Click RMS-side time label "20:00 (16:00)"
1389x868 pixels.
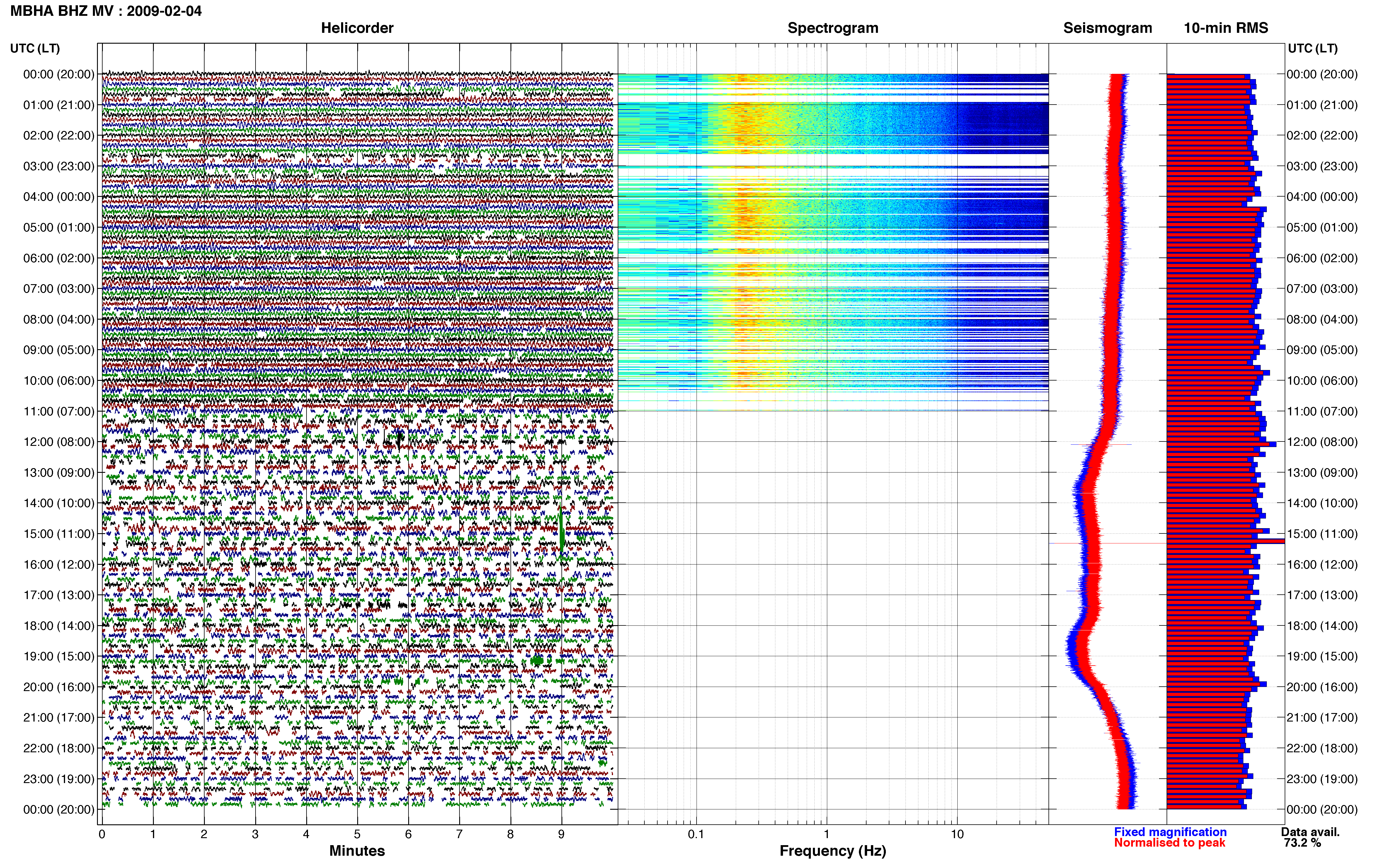tap(1322, 687)
